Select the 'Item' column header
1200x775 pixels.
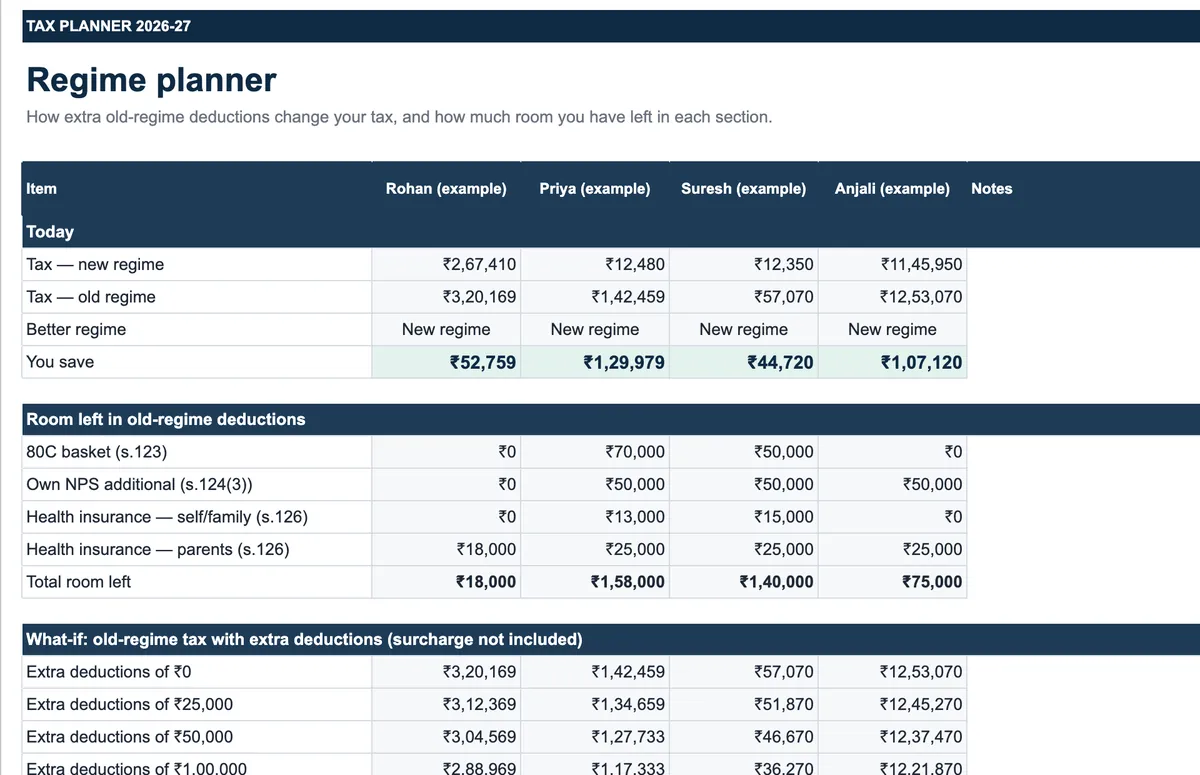tap(42, 188)
